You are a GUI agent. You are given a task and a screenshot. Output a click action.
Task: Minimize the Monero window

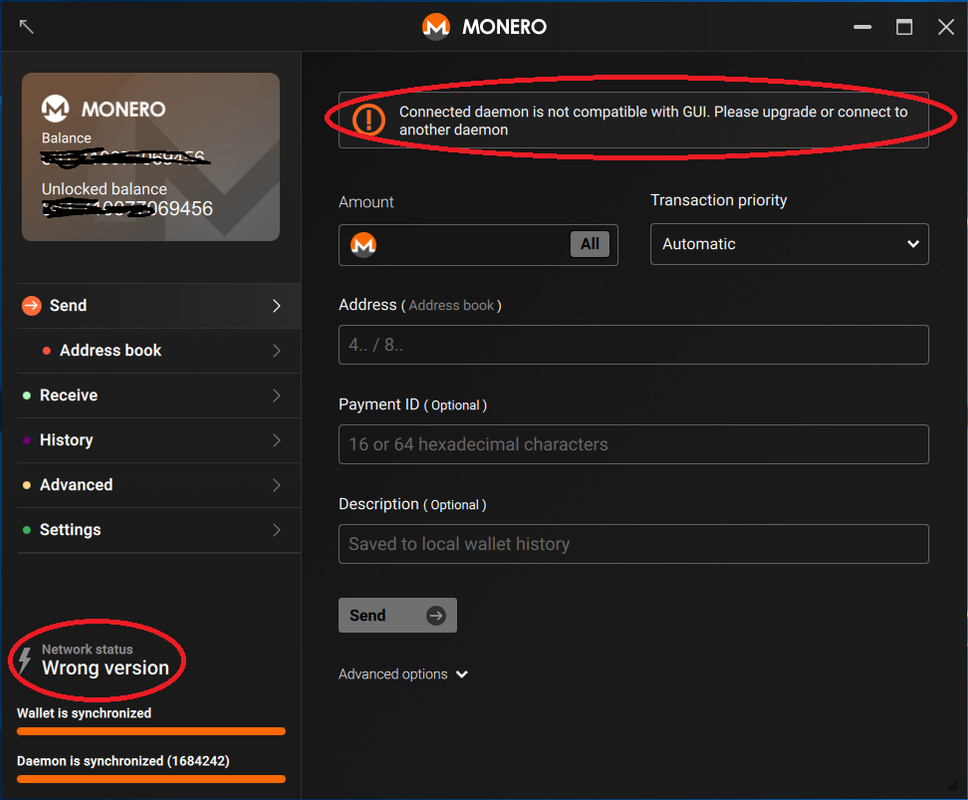coord(862,27)
